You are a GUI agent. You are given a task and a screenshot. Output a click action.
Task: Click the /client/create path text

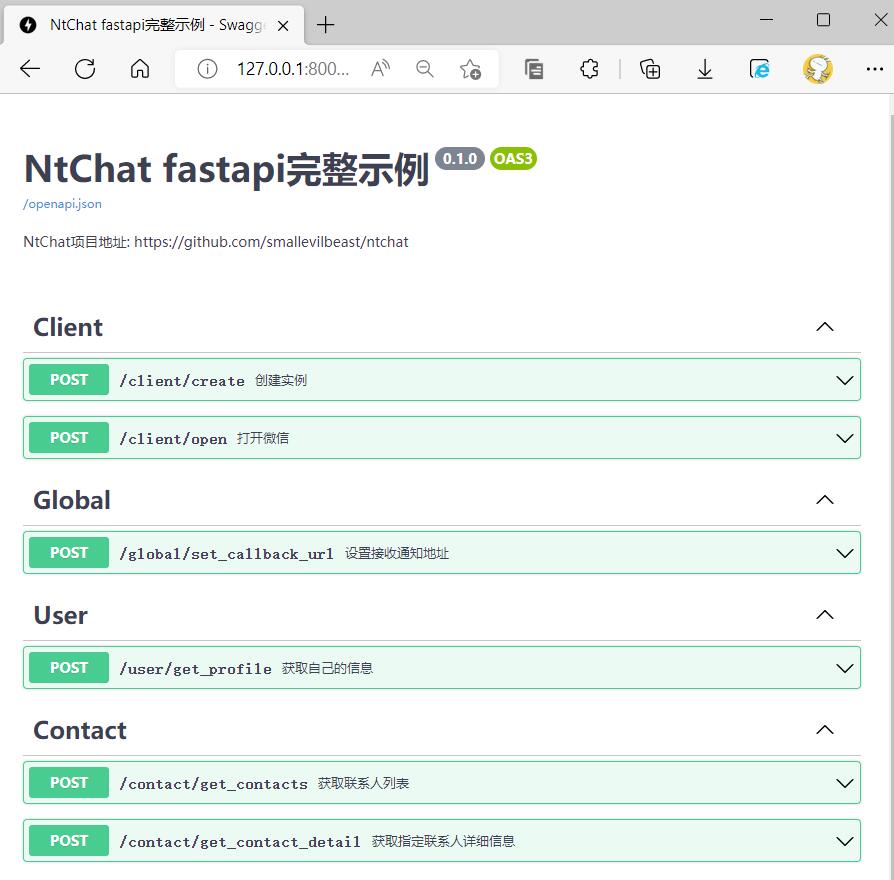[x=182, y=381]
